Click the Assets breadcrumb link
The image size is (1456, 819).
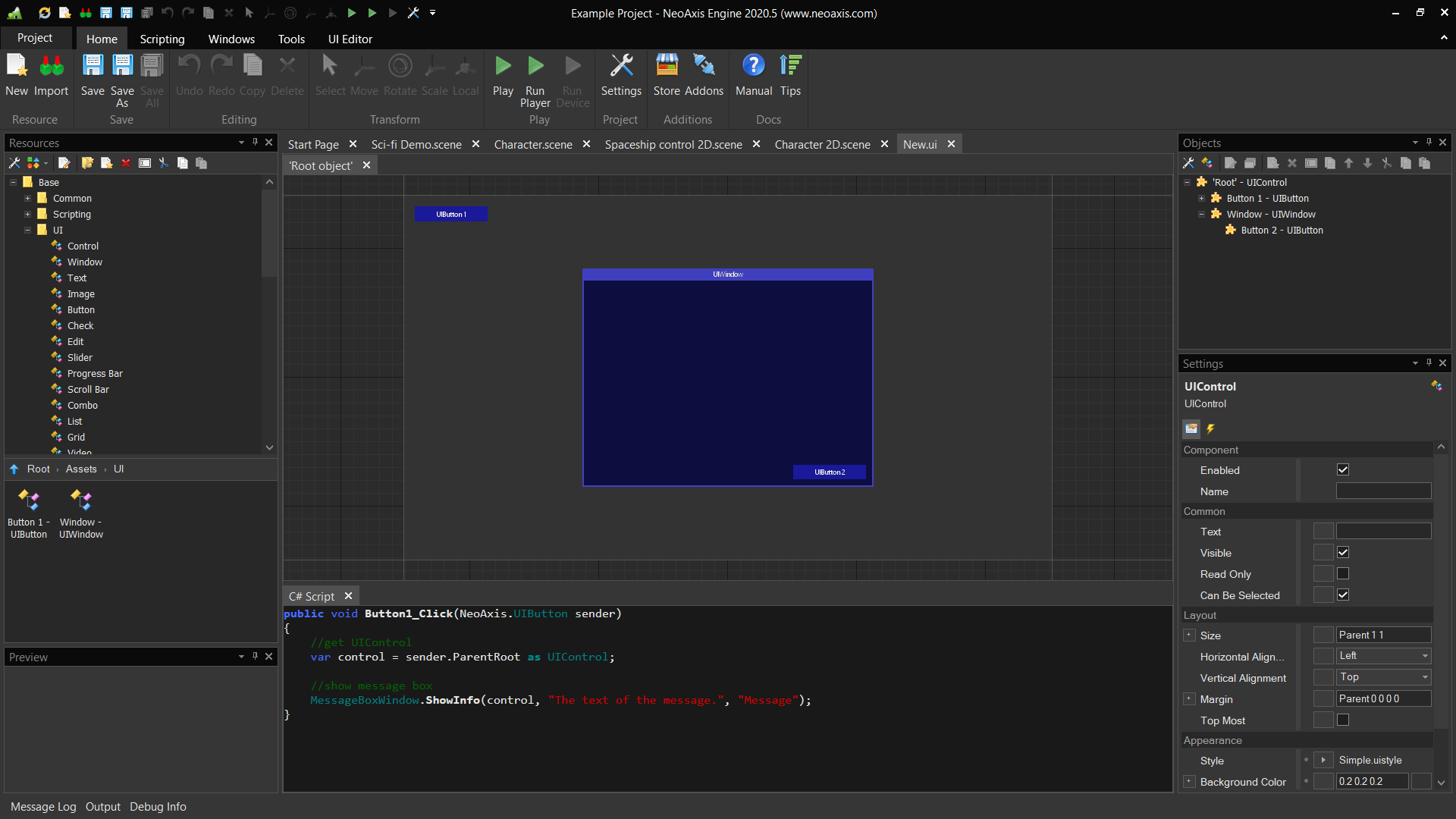tap(81, 469)
